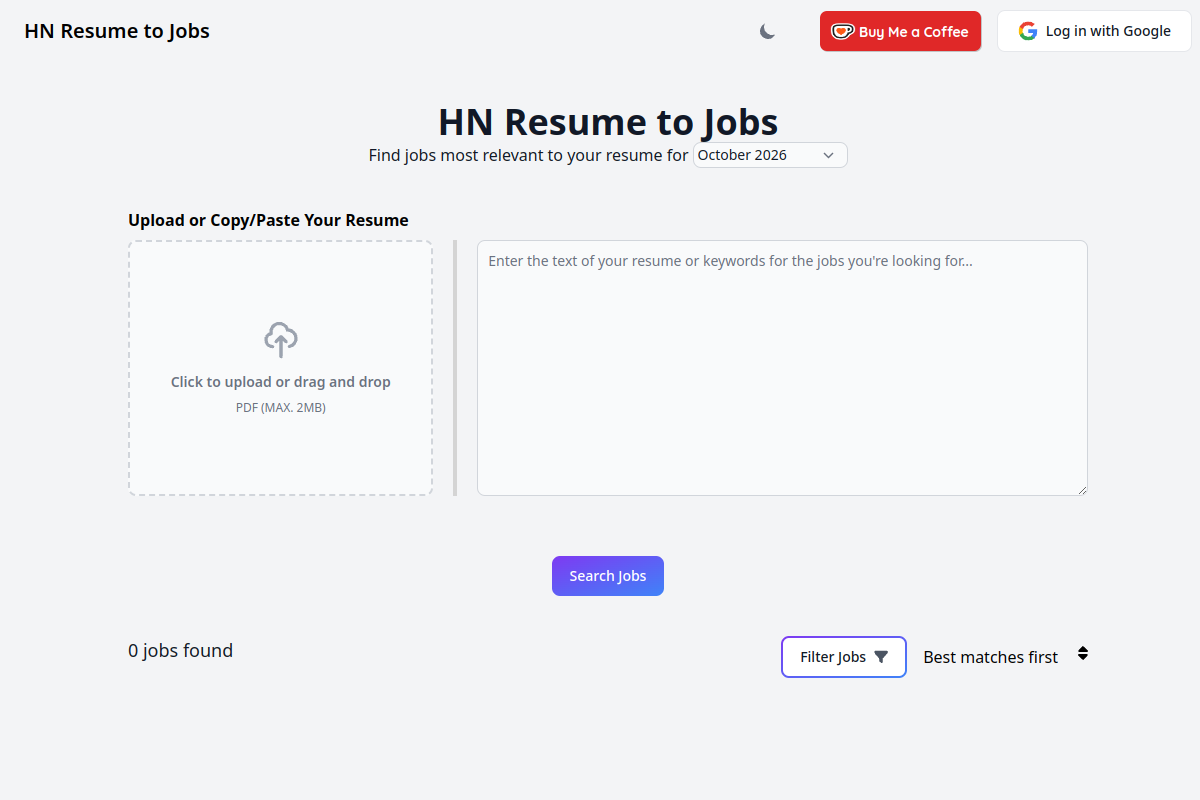Click the coffee cup icon
The width and height of the screenshot is (1200, 800).
coord(842,31)
